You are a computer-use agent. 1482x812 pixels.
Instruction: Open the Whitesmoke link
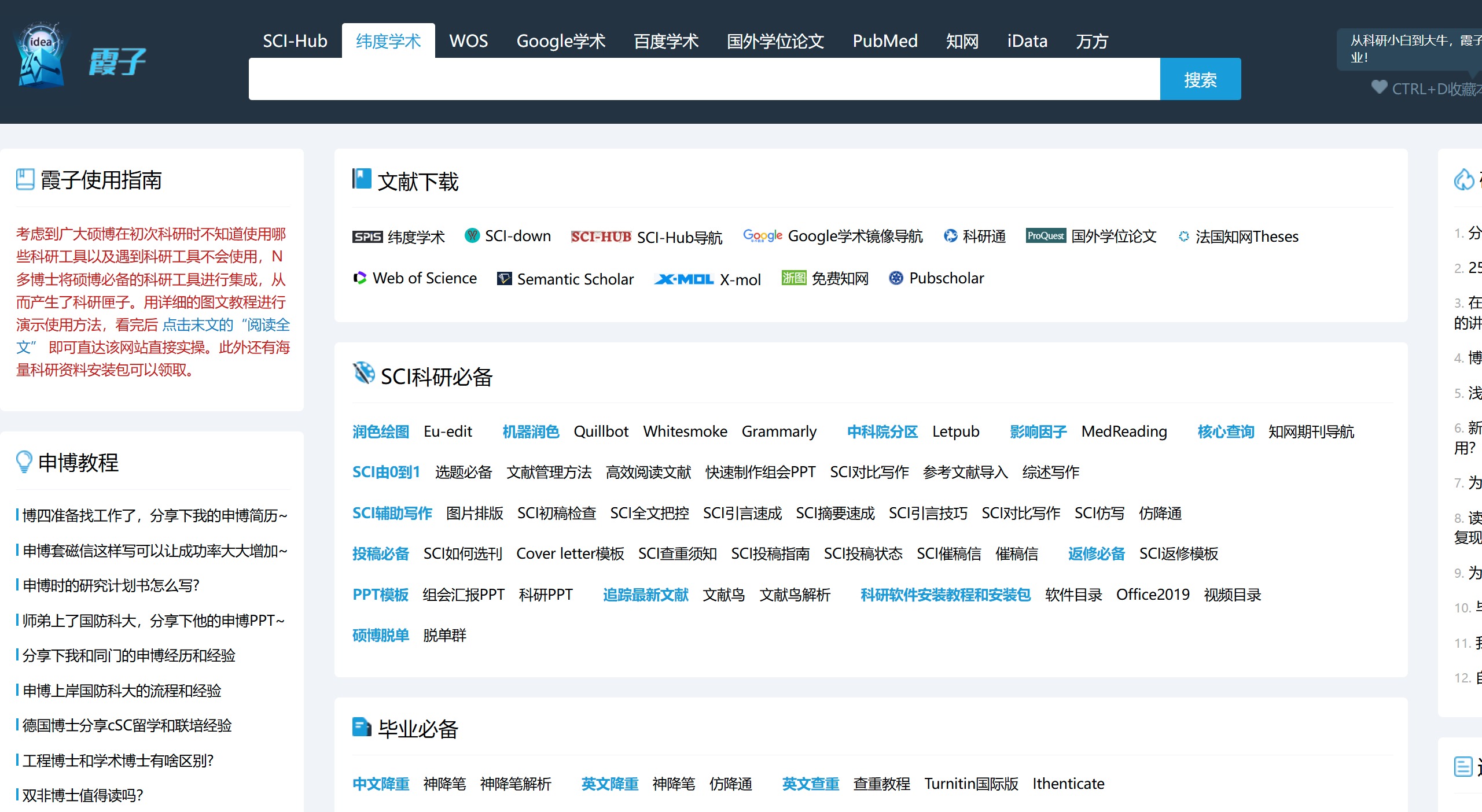[x=685, y=431]
